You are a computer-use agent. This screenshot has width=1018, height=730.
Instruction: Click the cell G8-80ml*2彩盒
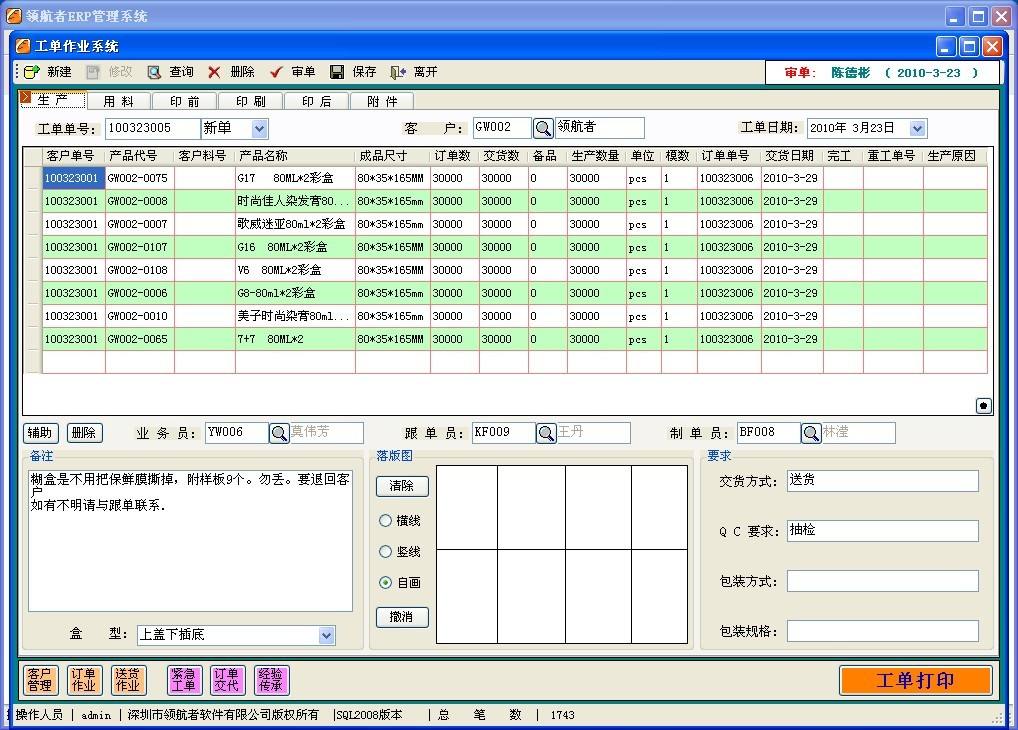[294, 294]
